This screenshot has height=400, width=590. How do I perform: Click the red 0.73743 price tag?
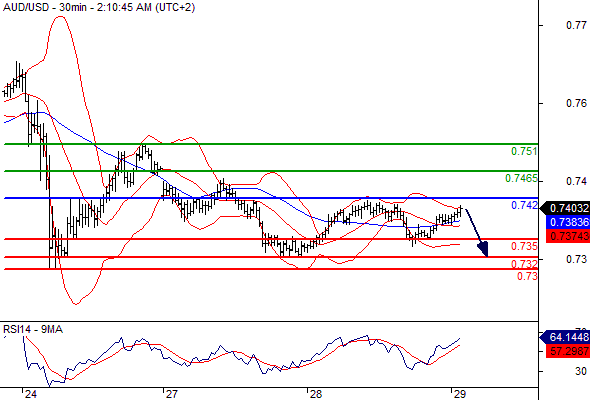tap(567, 236)
